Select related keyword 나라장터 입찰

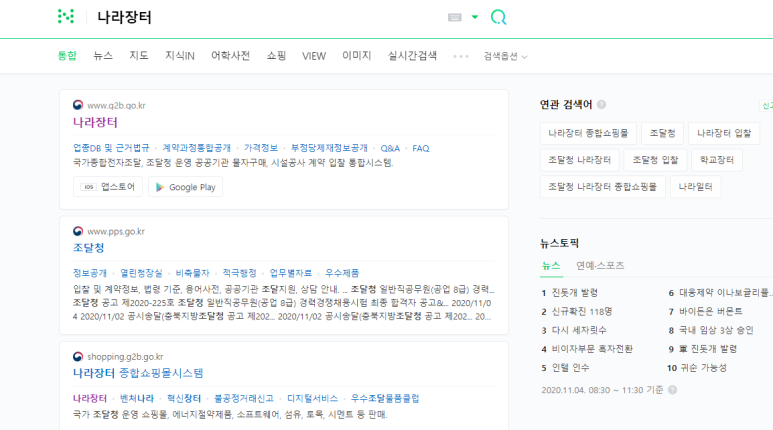pos(724,133)
